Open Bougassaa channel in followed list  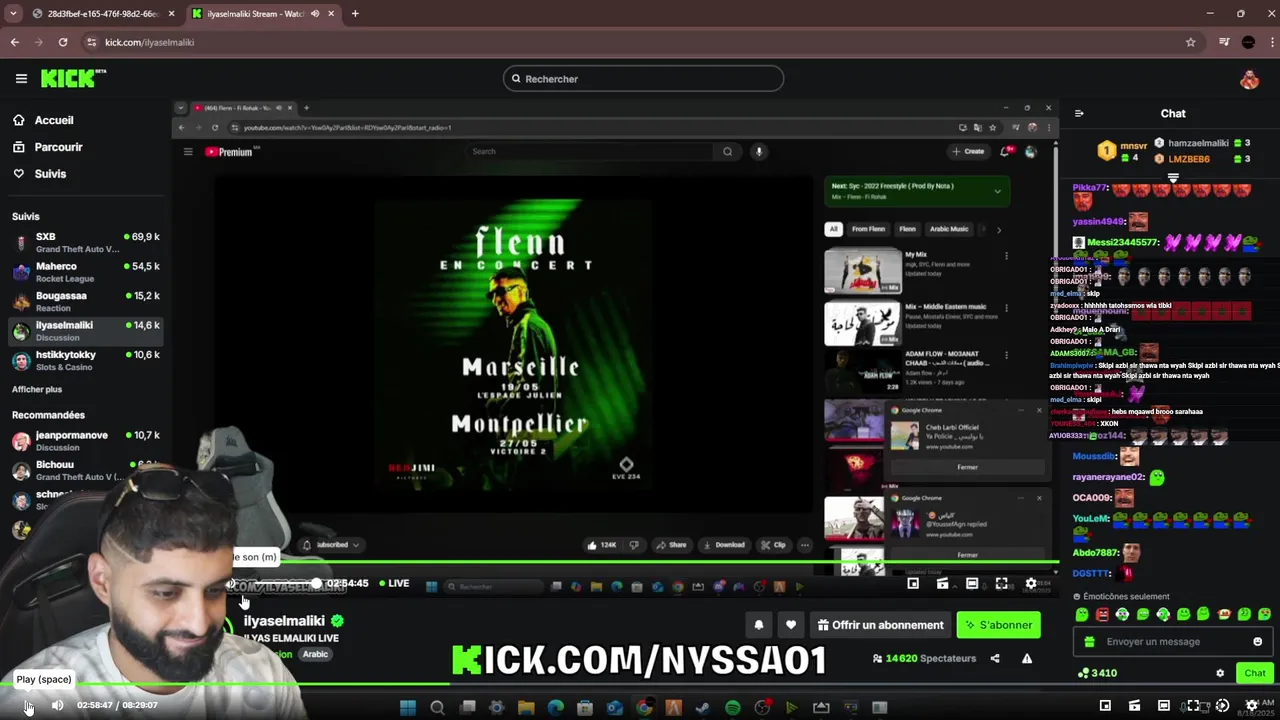tap(85, 301)
